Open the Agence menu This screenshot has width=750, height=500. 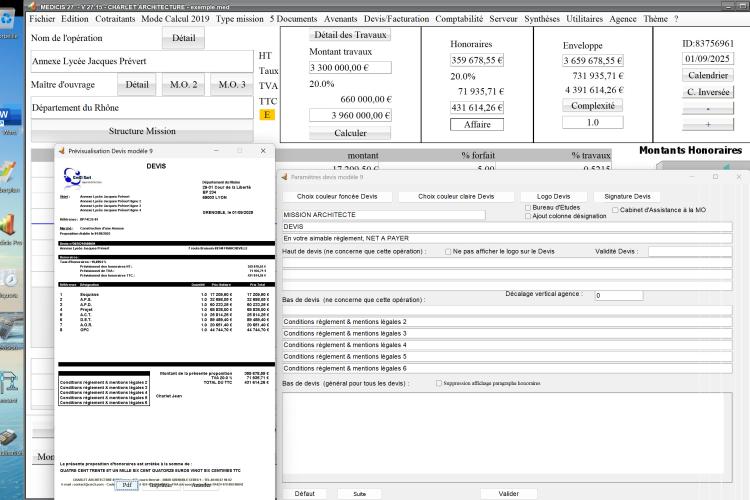(623, 19)
